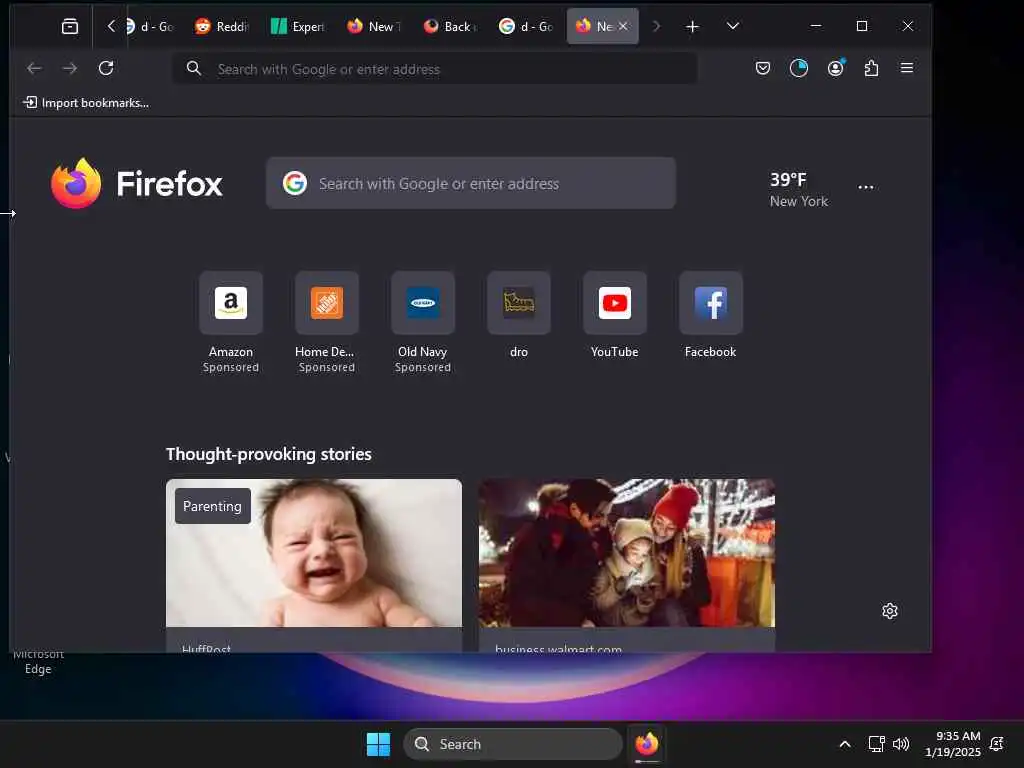Show hidden system tray icons
The width and height of the screenshot is (1024, 768).
point(844,744)
